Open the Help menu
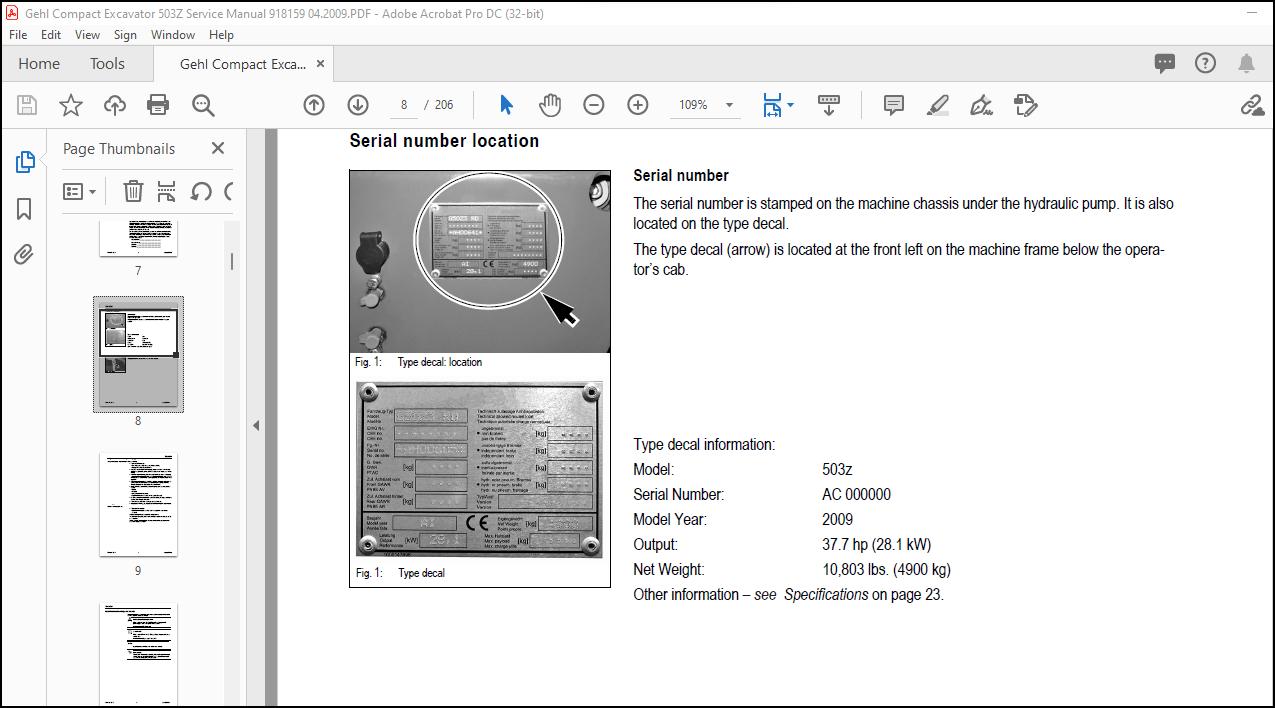 221,34
